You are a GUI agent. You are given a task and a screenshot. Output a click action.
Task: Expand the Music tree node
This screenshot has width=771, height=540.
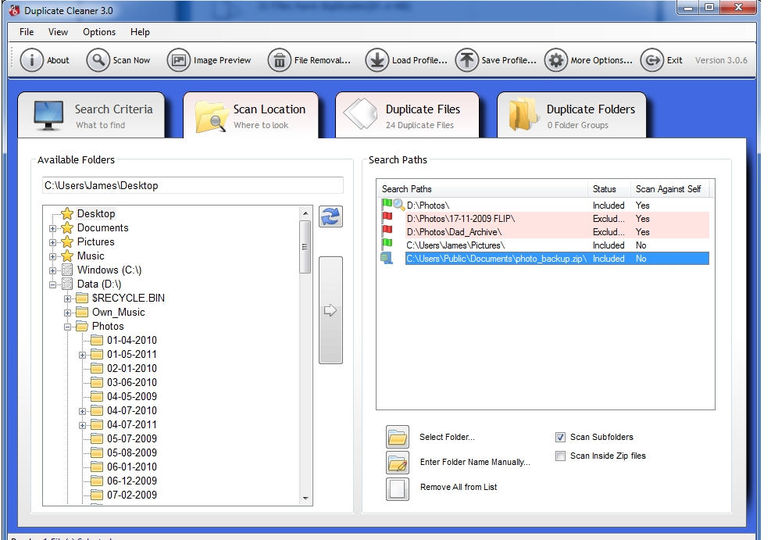[x=53, y=256]
